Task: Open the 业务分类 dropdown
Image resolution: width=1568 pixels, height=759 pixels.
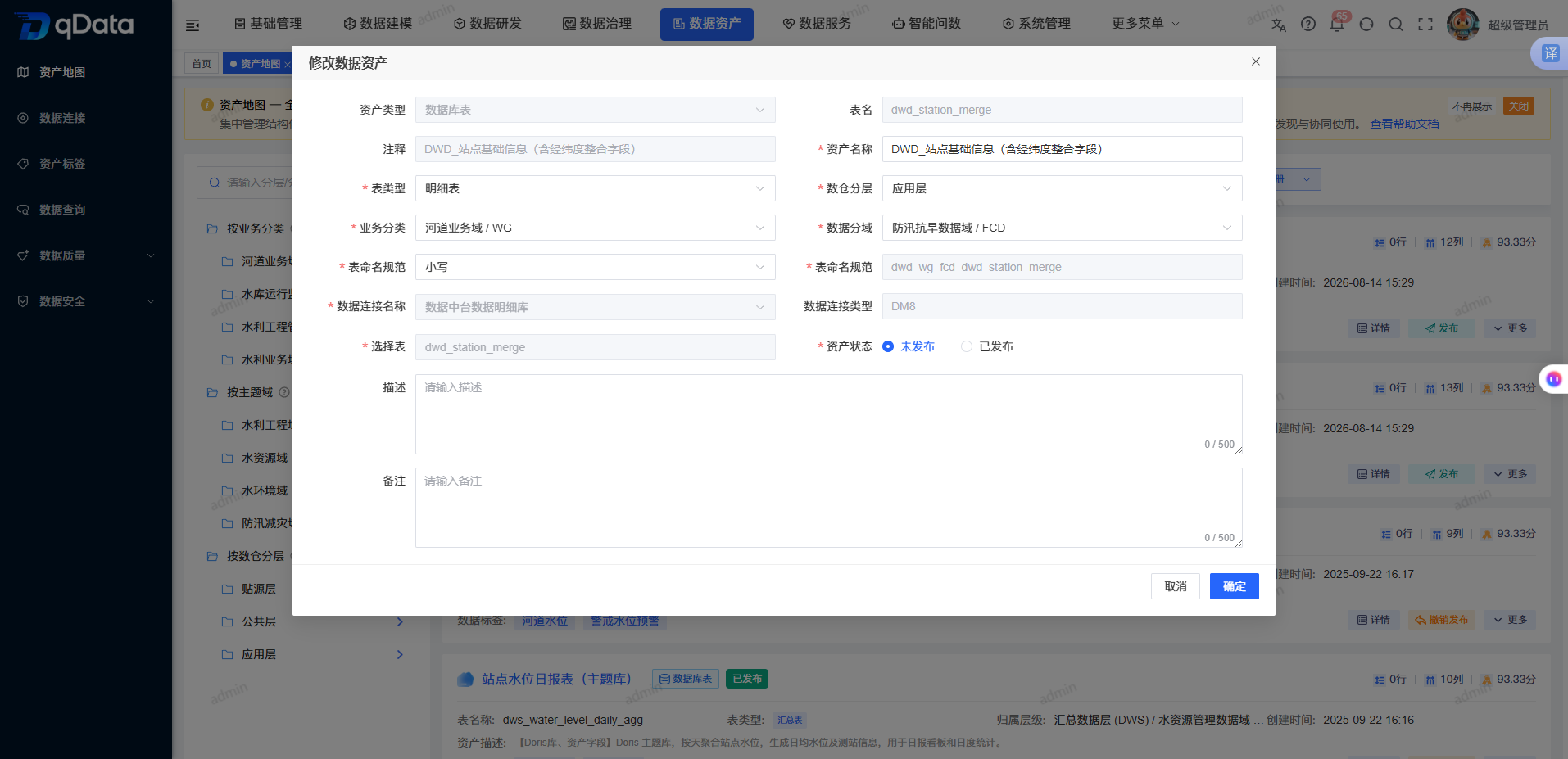Action: tap(596, 228)
